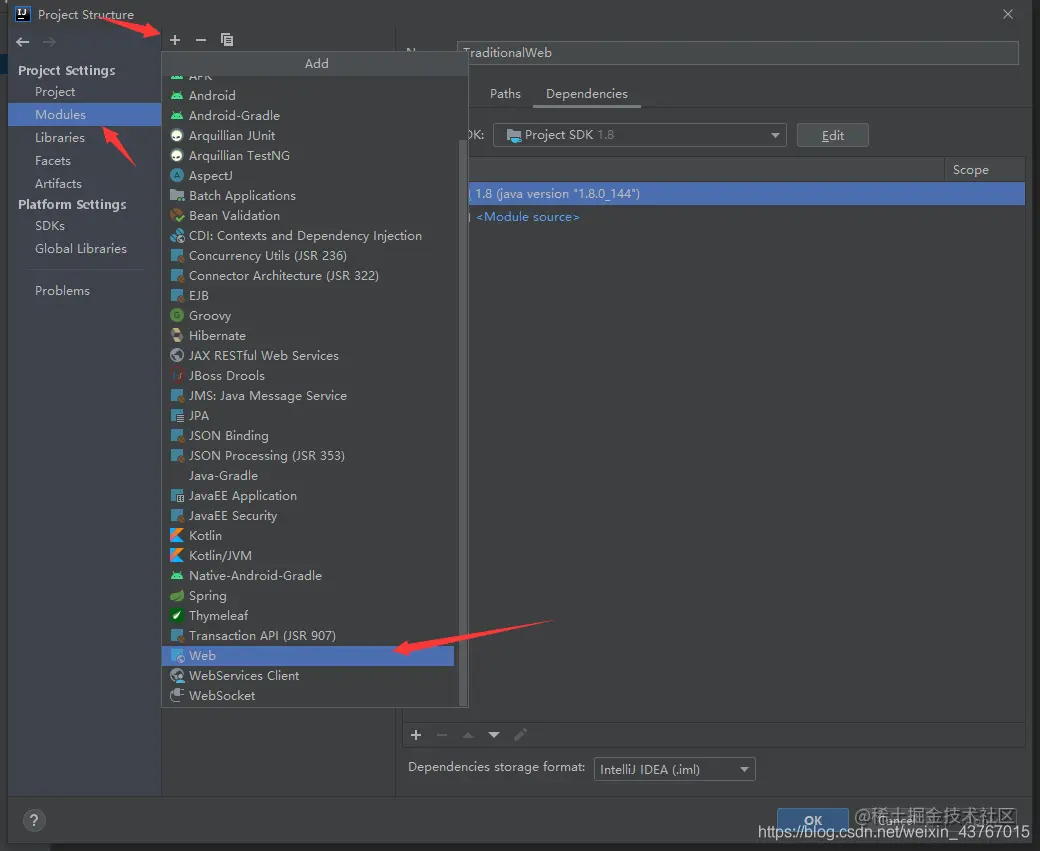Select Thymeleaf entry
Screen dimensions: 1040x851
[308, 616]
